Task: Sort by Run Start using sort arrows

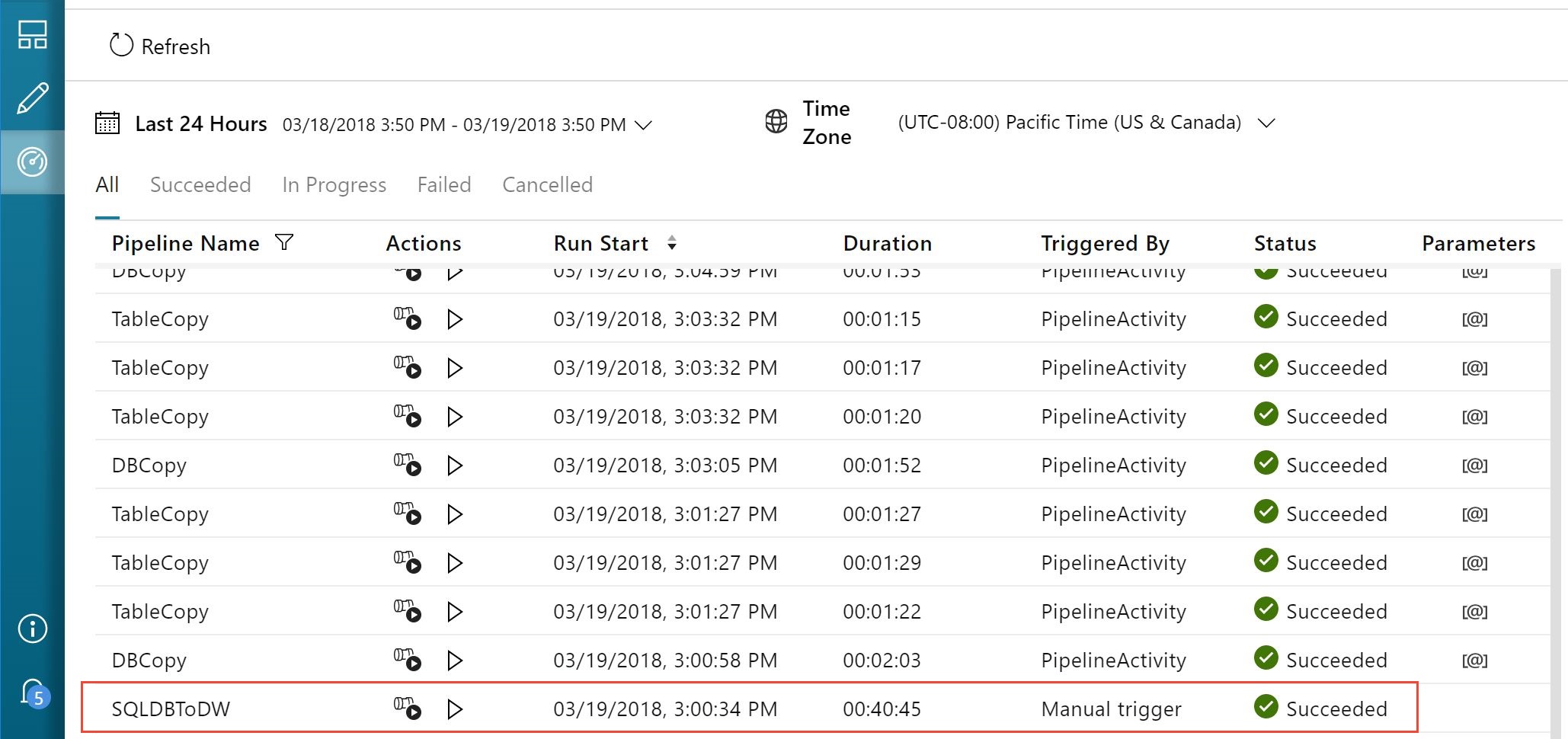Action: (x=671, y=242)
